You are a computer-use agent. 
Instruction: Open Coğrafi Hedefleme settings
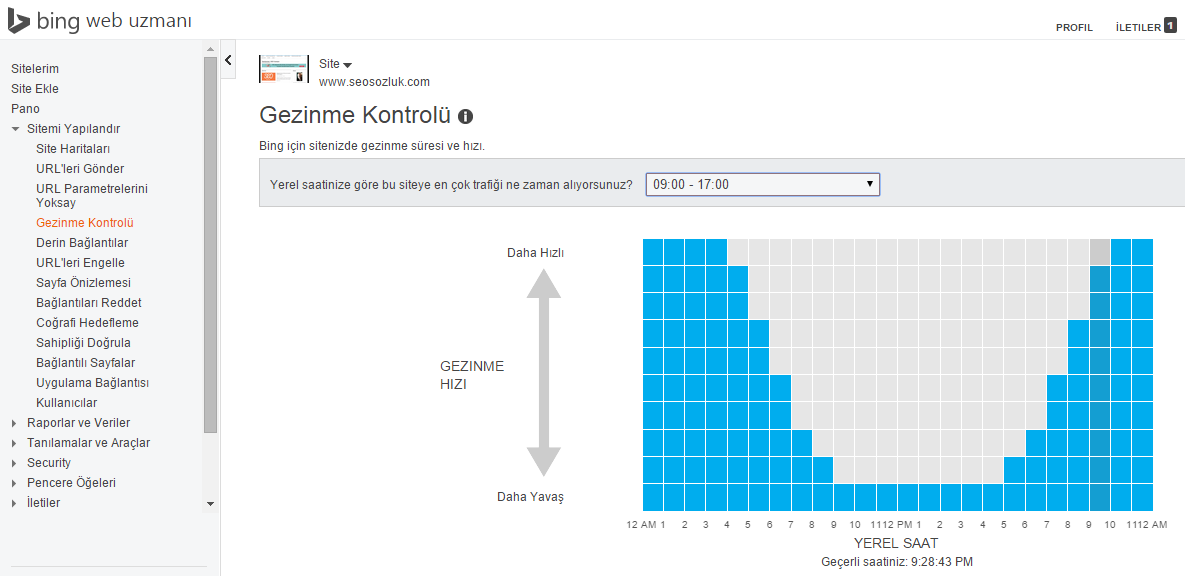coord(87,323)
